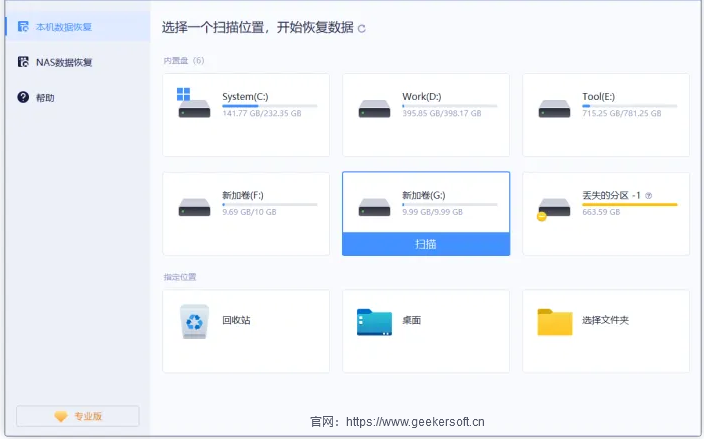The height and width of the screenshot is (439, 704).
Task: Click the refresh icon beside the page title
Action: click(x=362, y=28)
